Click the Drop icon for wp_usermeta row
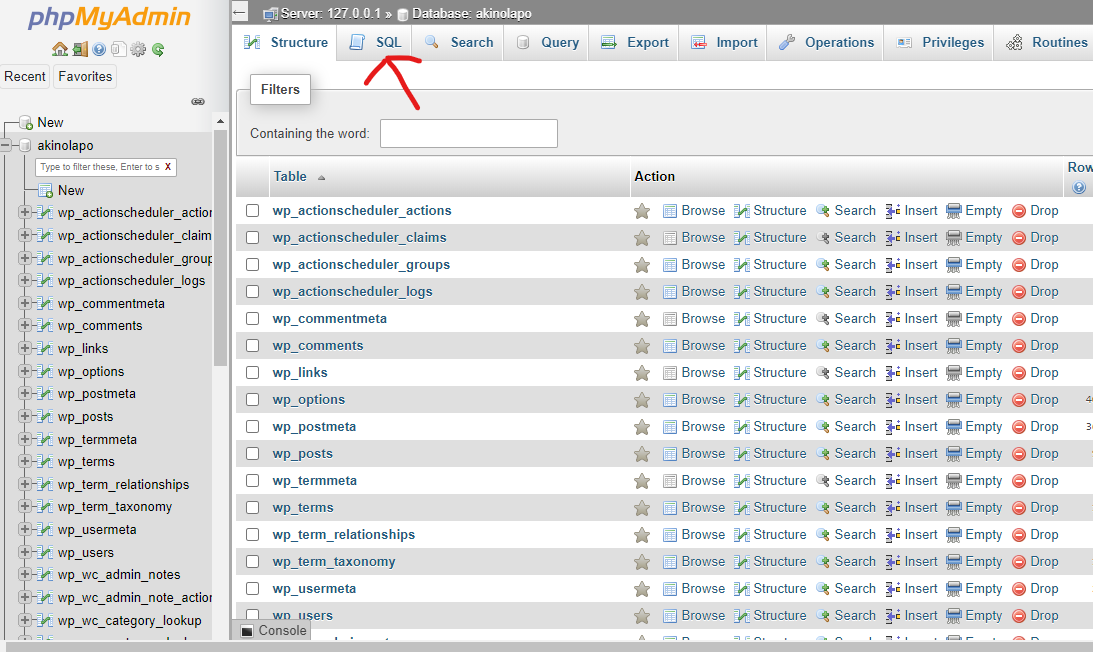The height and width of the screenshot is (652, 1093). point(1019,589)
